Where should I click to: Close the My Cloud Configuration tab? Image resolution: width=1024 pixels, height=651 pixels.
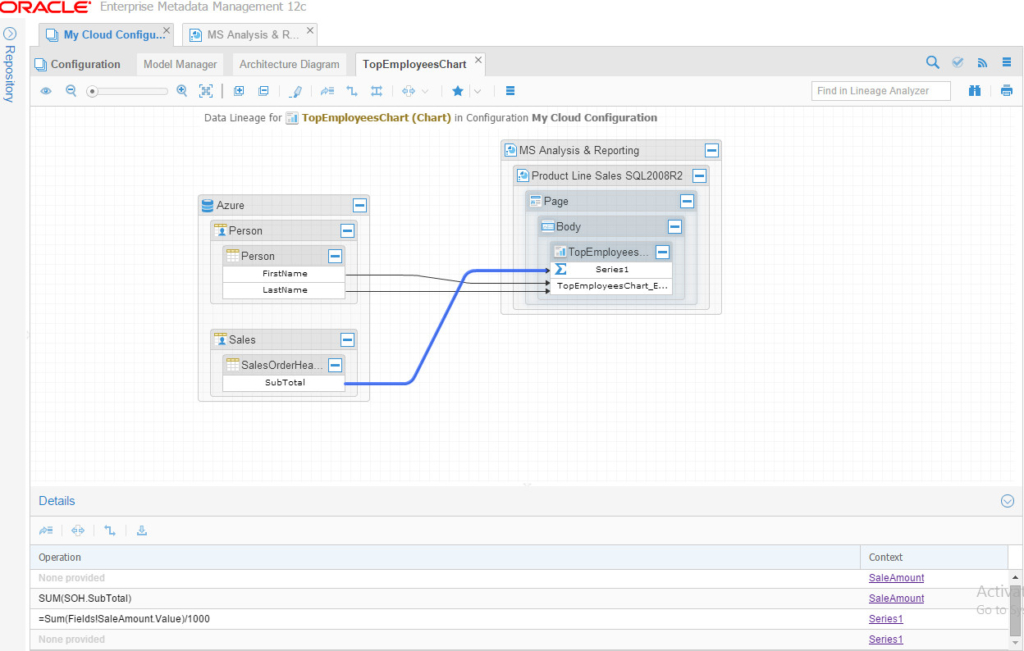click(167, 30)
